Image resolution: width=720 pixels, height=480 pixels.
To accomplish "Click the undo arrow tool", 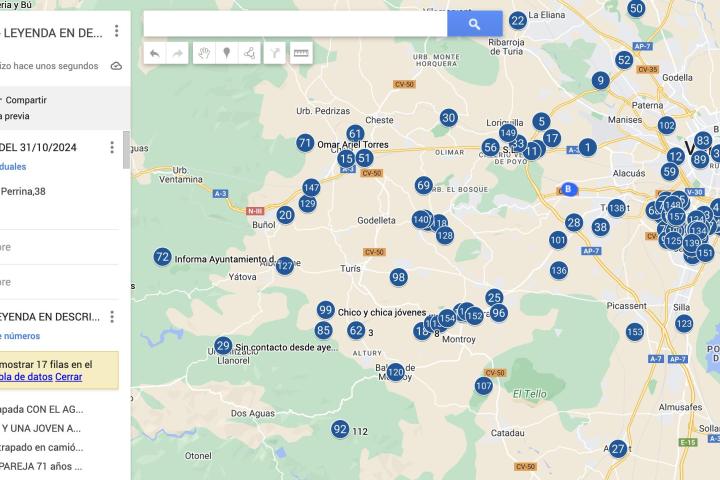I will click(155, 53).
